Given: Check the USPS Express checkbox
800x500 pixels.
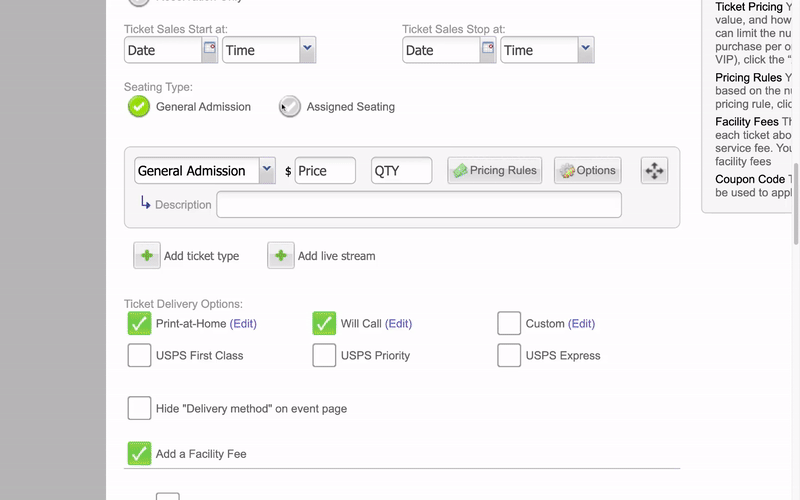Looking at the screenshot, I should point(509,355).
